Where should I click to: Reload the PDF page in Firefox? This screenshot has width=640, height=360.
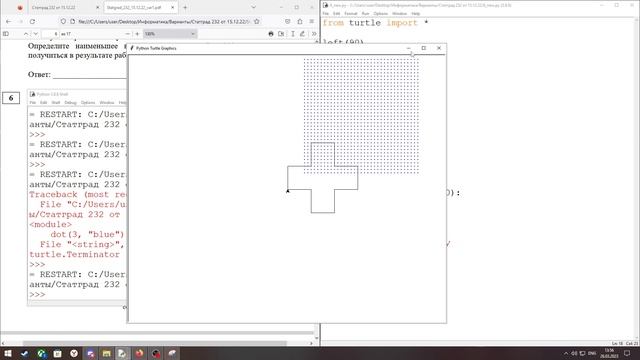(x=32, y=21)
